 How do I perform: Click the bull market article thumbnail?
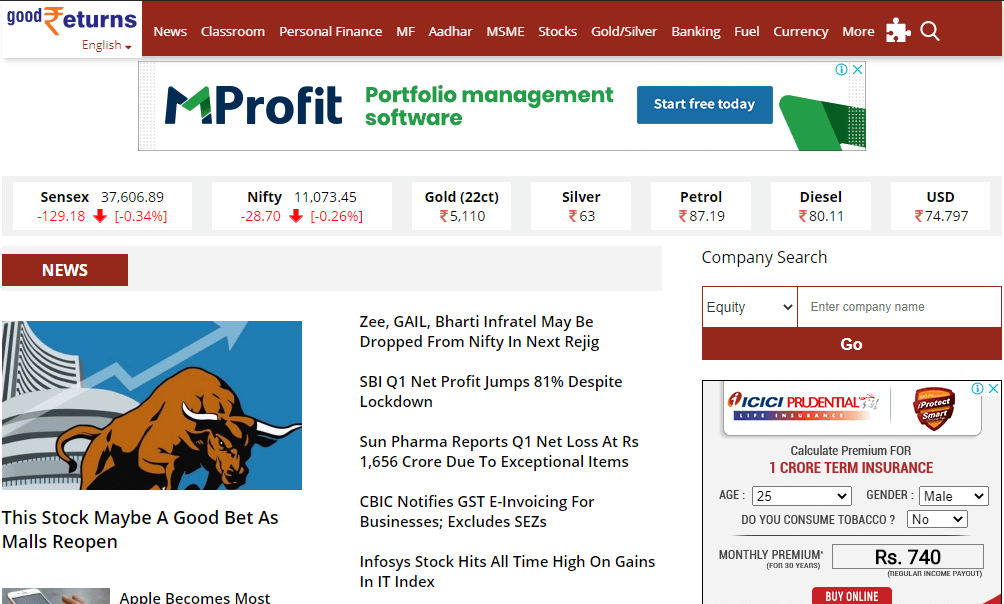tap(152, 405)
